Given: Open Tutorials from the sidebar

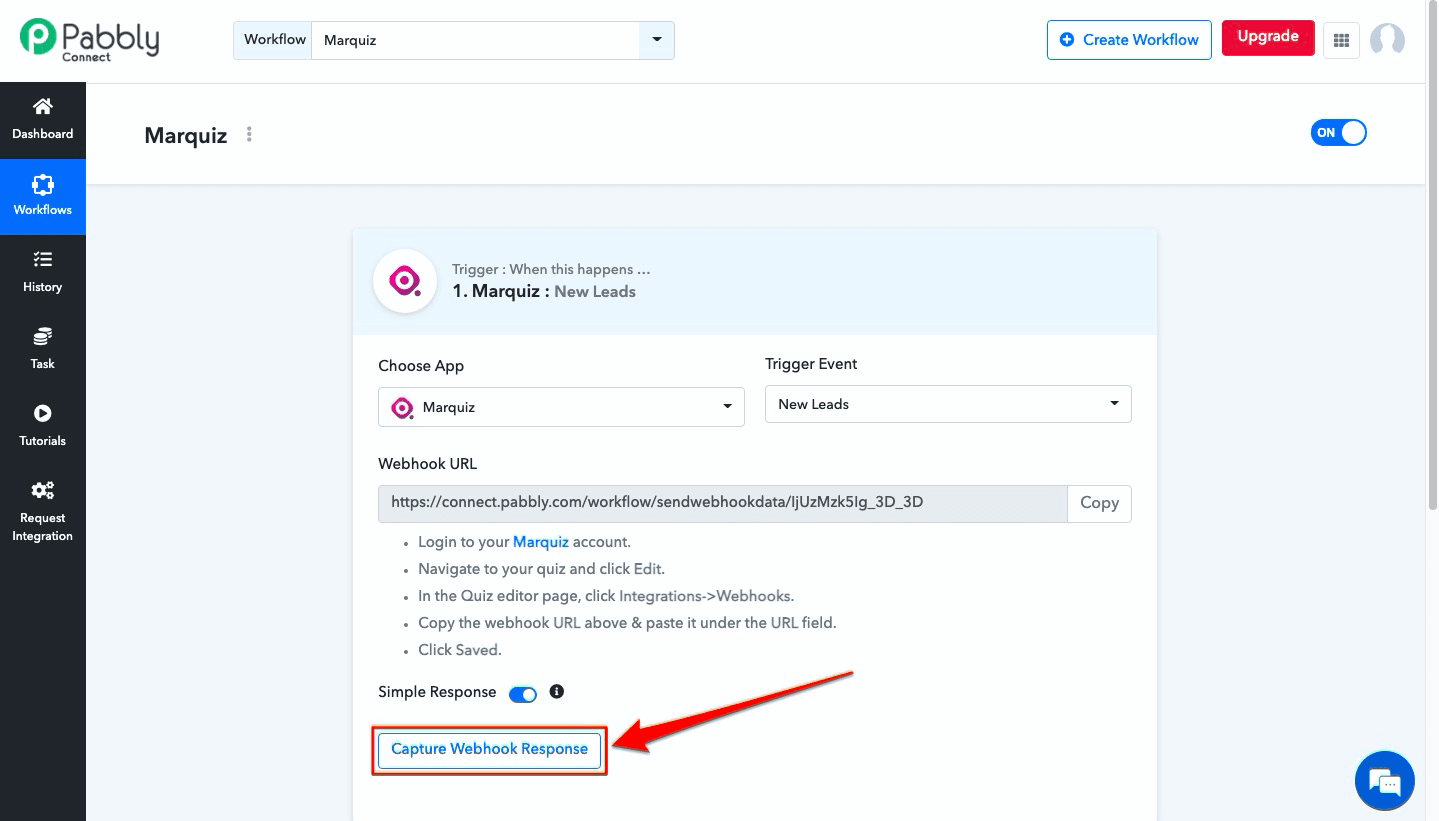Looking at the screenshot, I should [x=42, y=426].
